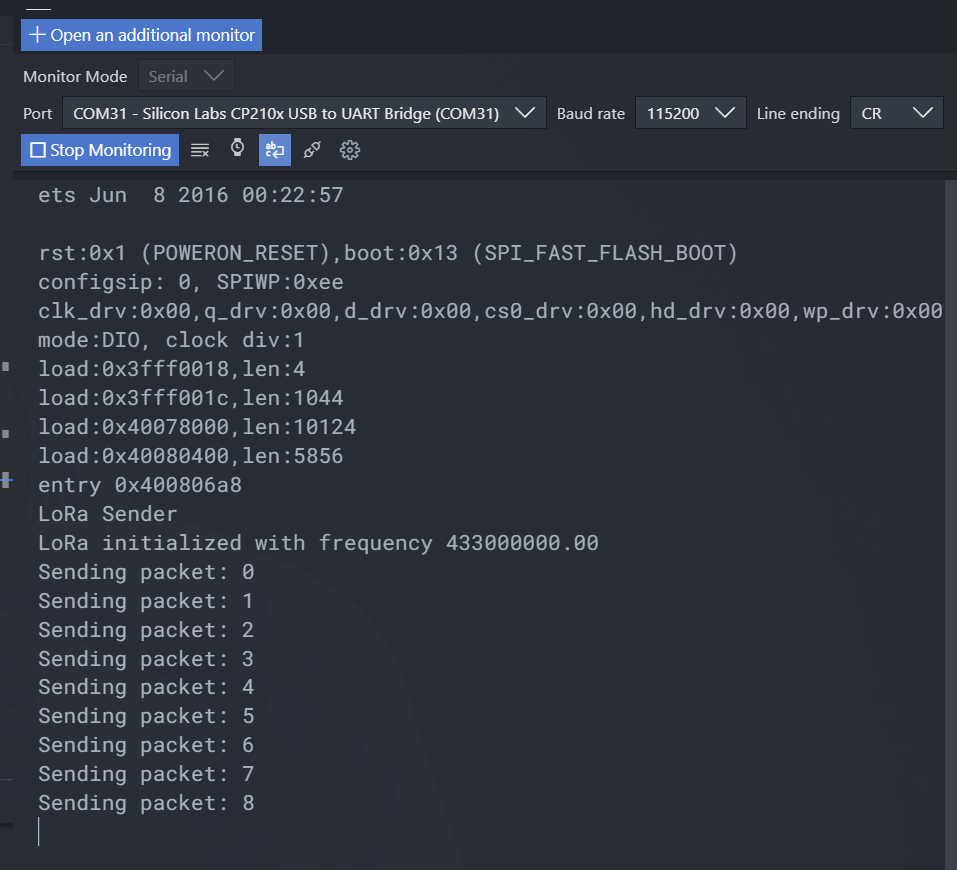Click the 'load:0x3fff001c,len:1044' line
Viewport: 957px width, 870px height.
pos(190,398)
